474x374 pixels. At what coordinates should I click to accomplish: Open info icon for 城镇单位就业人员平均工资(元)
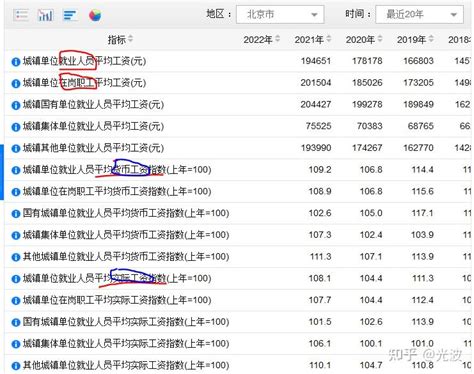[16, 62]
